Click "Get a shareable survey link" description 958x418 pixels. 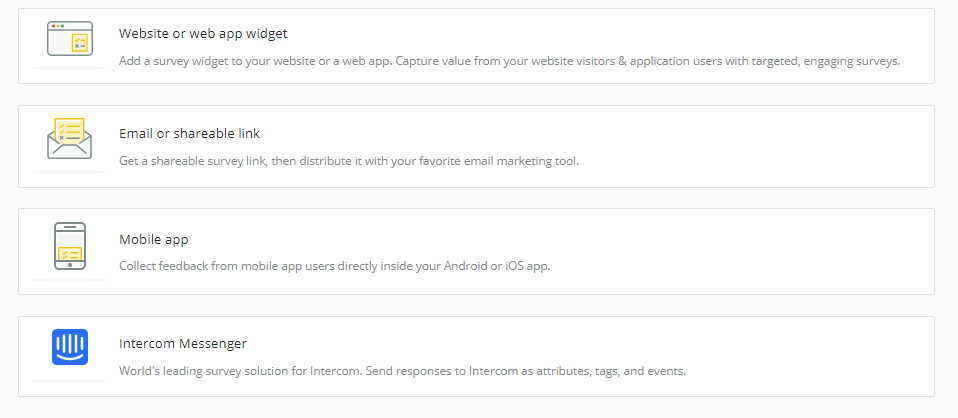(349, 161)
